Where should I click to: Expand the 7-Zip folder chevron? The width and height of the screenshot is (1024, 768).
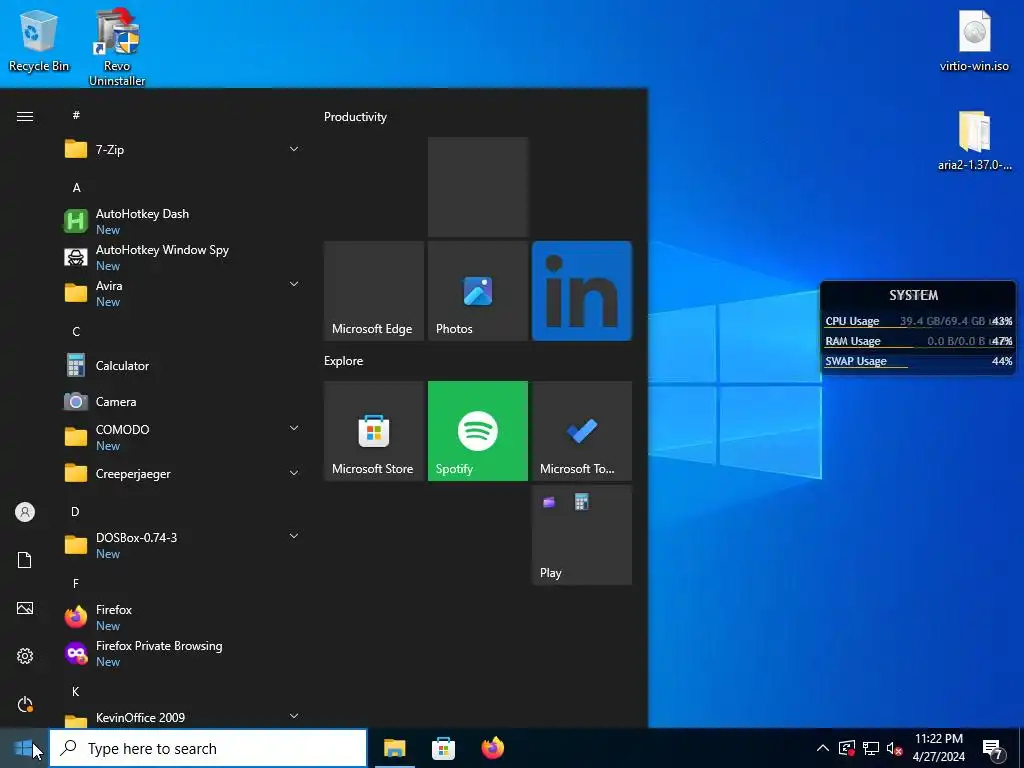294,149
